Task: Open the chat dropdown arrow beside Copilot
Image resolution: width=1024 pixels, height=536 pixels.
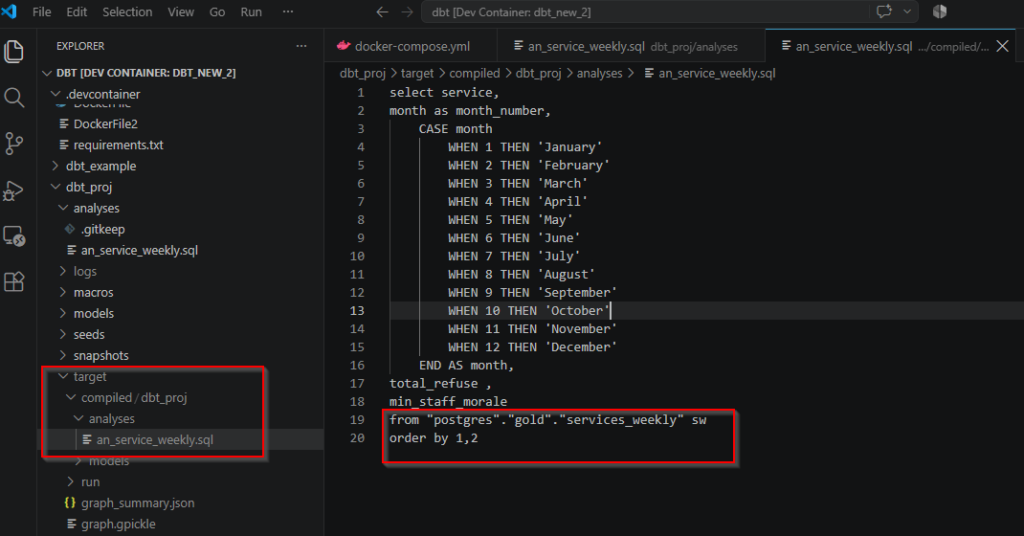Action: [907, 12]
